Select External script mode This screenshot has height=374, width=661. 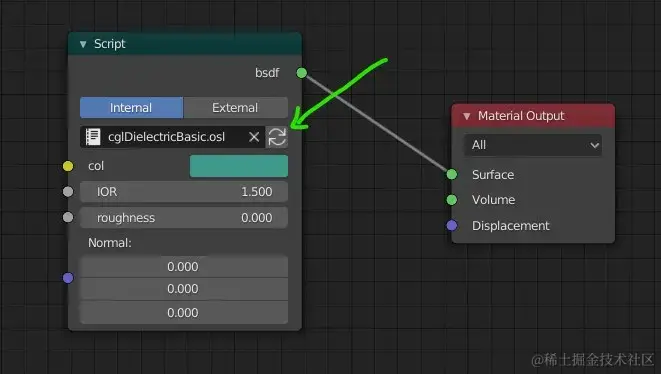pyautogui.click(x=236, y=108)
